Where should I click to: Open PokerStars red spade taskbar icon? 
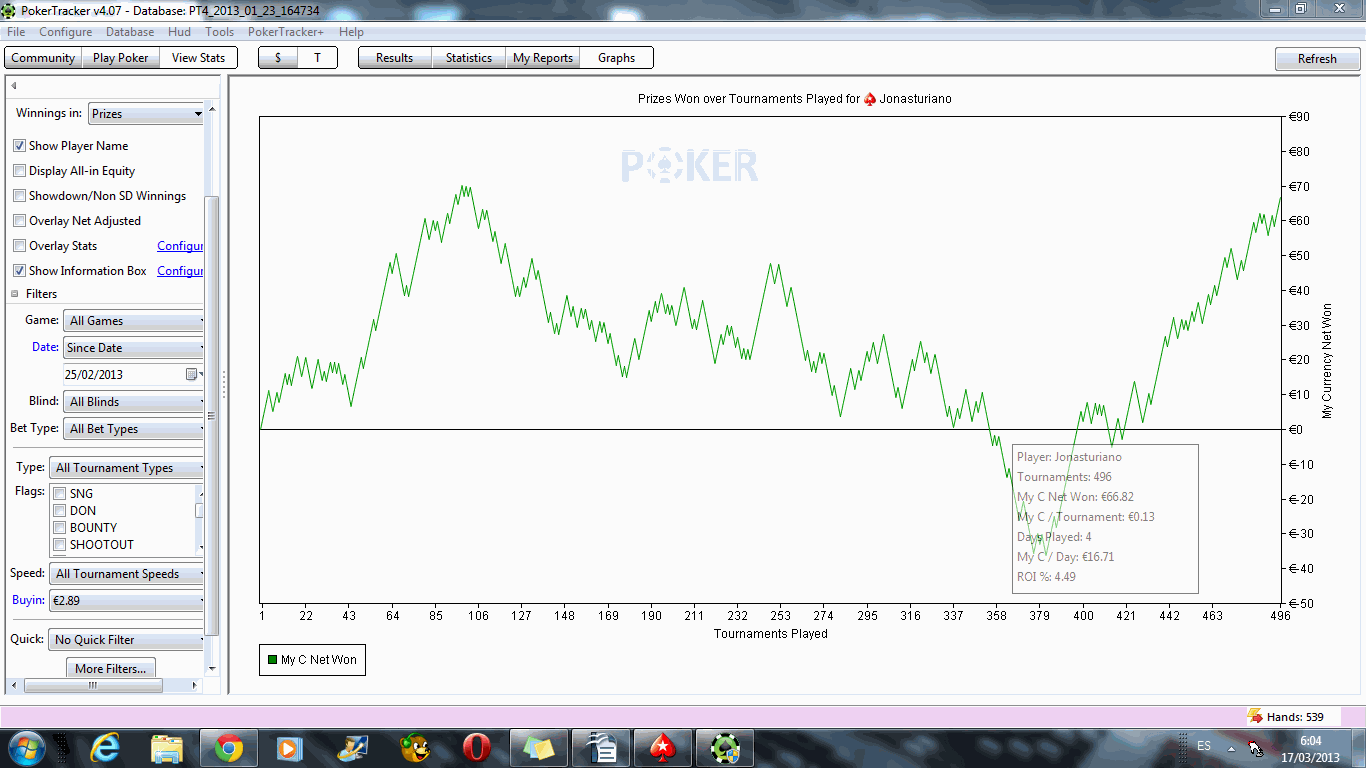662,747
